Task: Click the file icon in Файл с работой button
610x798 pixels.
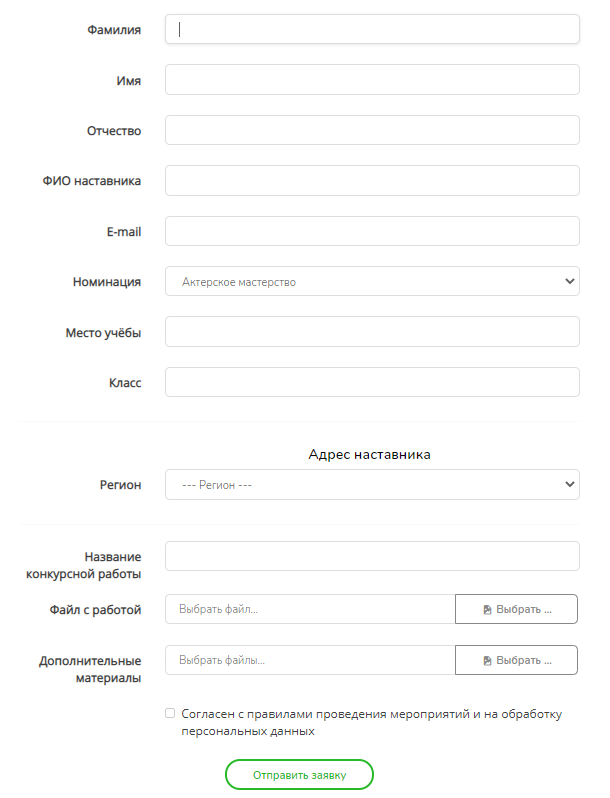Action: point(487,609)
